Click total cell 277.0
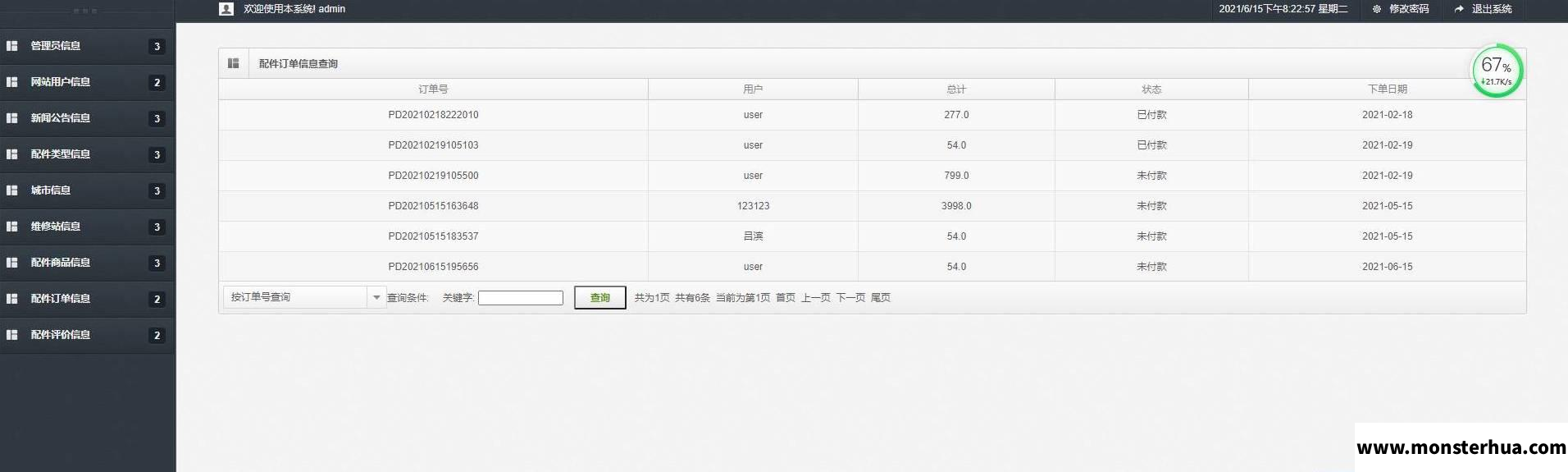Screen dimensions: 1568x472 pyautogui.click(x=956, y=115)
